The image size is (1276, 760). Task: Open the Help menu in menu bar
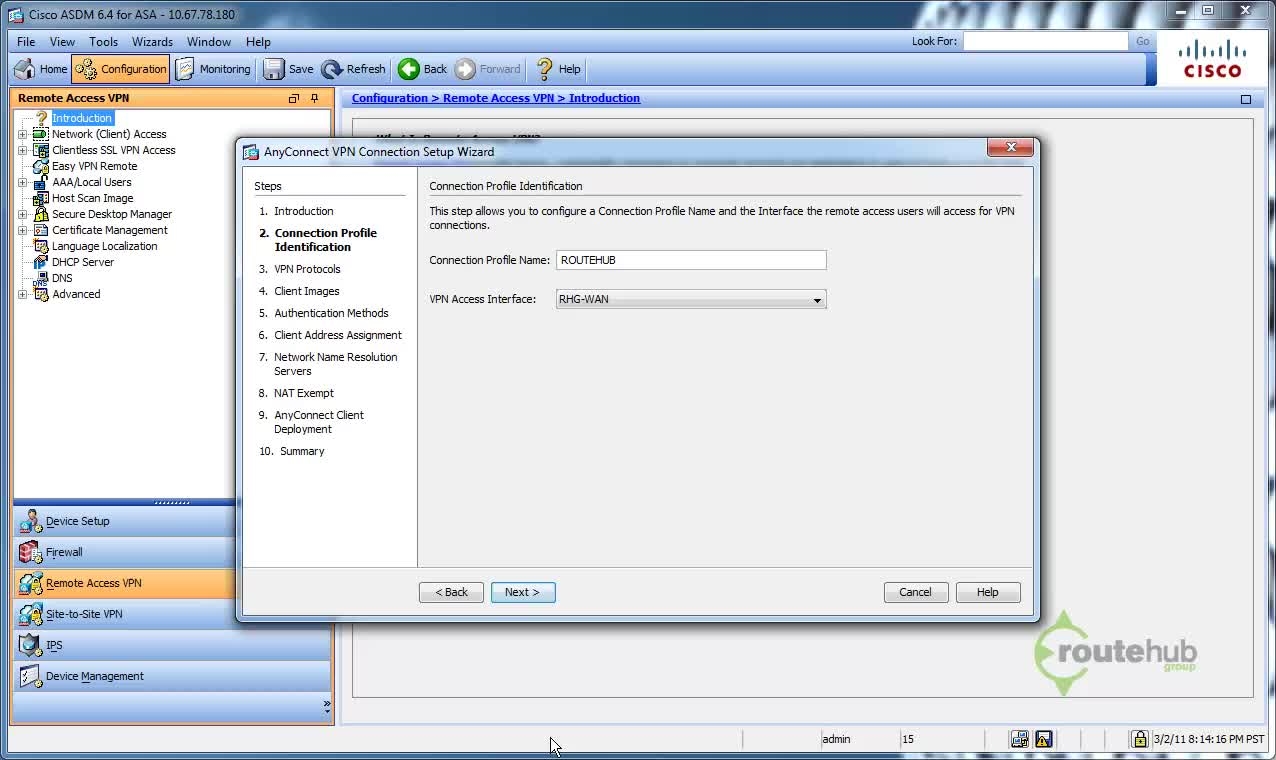[258, 42]
